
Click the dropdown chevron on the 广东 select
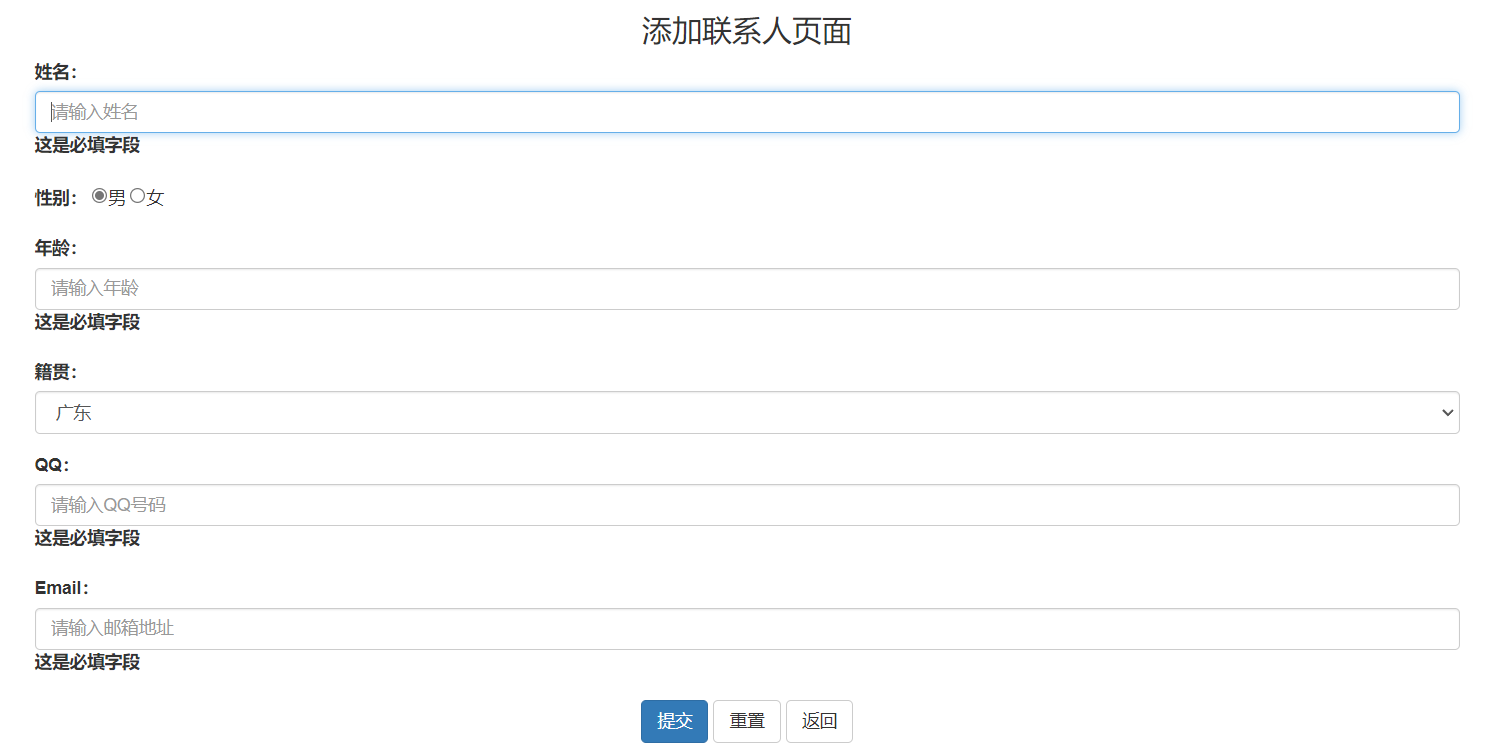[1446, 412]
